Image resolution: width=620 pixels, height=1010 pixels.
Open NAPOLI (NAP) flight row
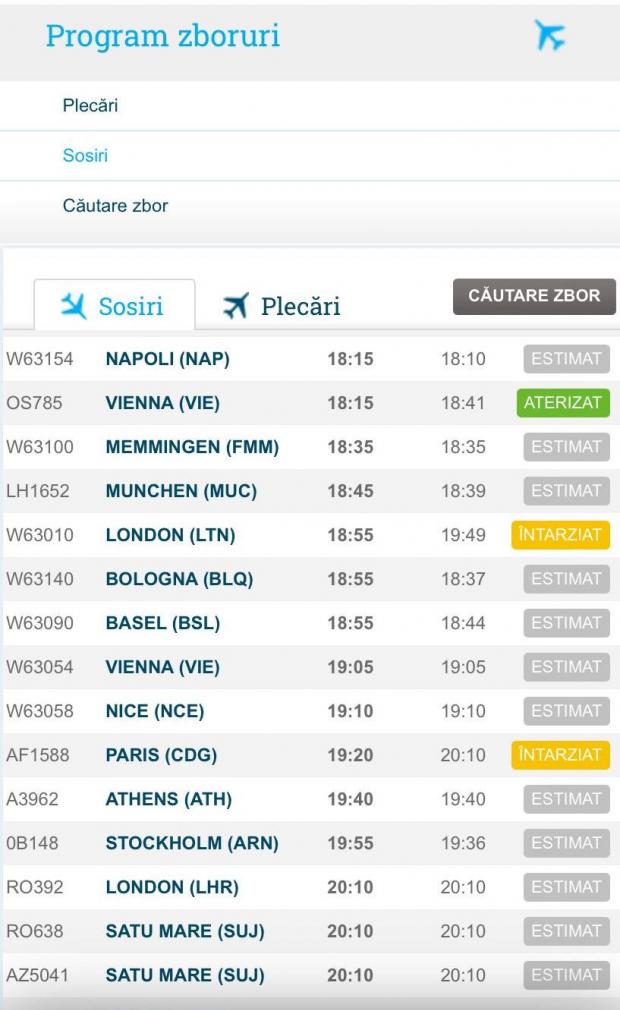167,359
